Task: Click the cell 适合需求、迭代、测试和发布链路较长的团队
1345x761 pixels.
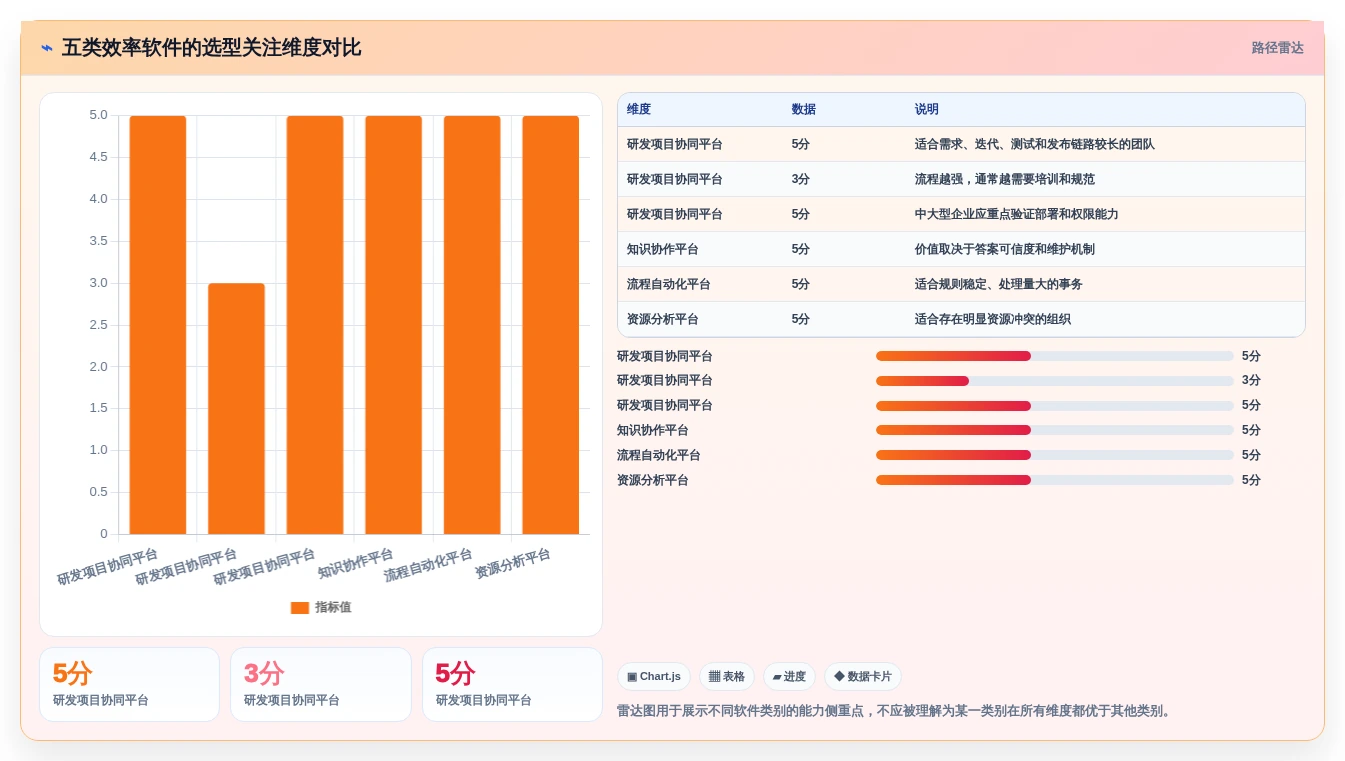Action: coord(1034,144)
